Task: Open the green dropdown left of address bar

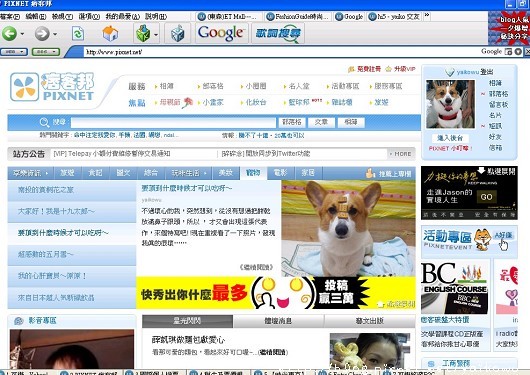Action: 46,52
